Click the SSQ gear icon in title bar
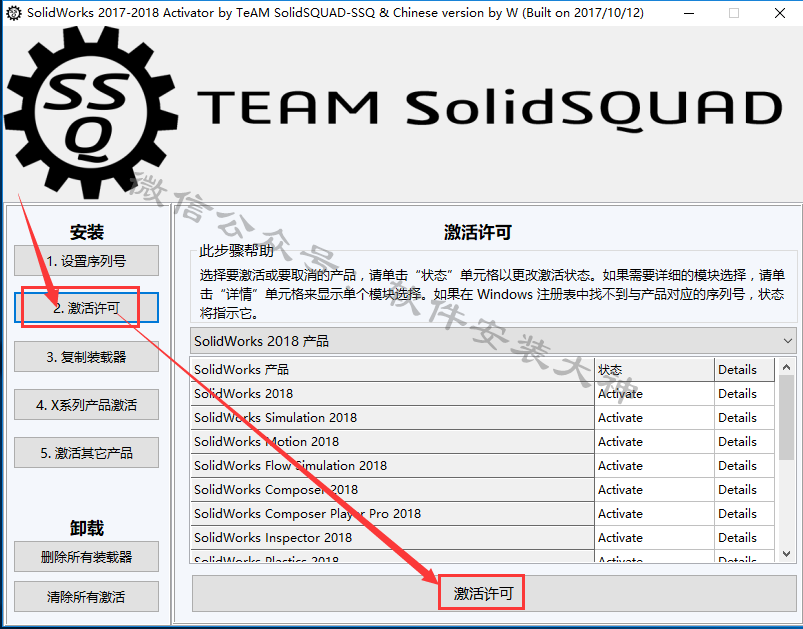 (13, 13)
